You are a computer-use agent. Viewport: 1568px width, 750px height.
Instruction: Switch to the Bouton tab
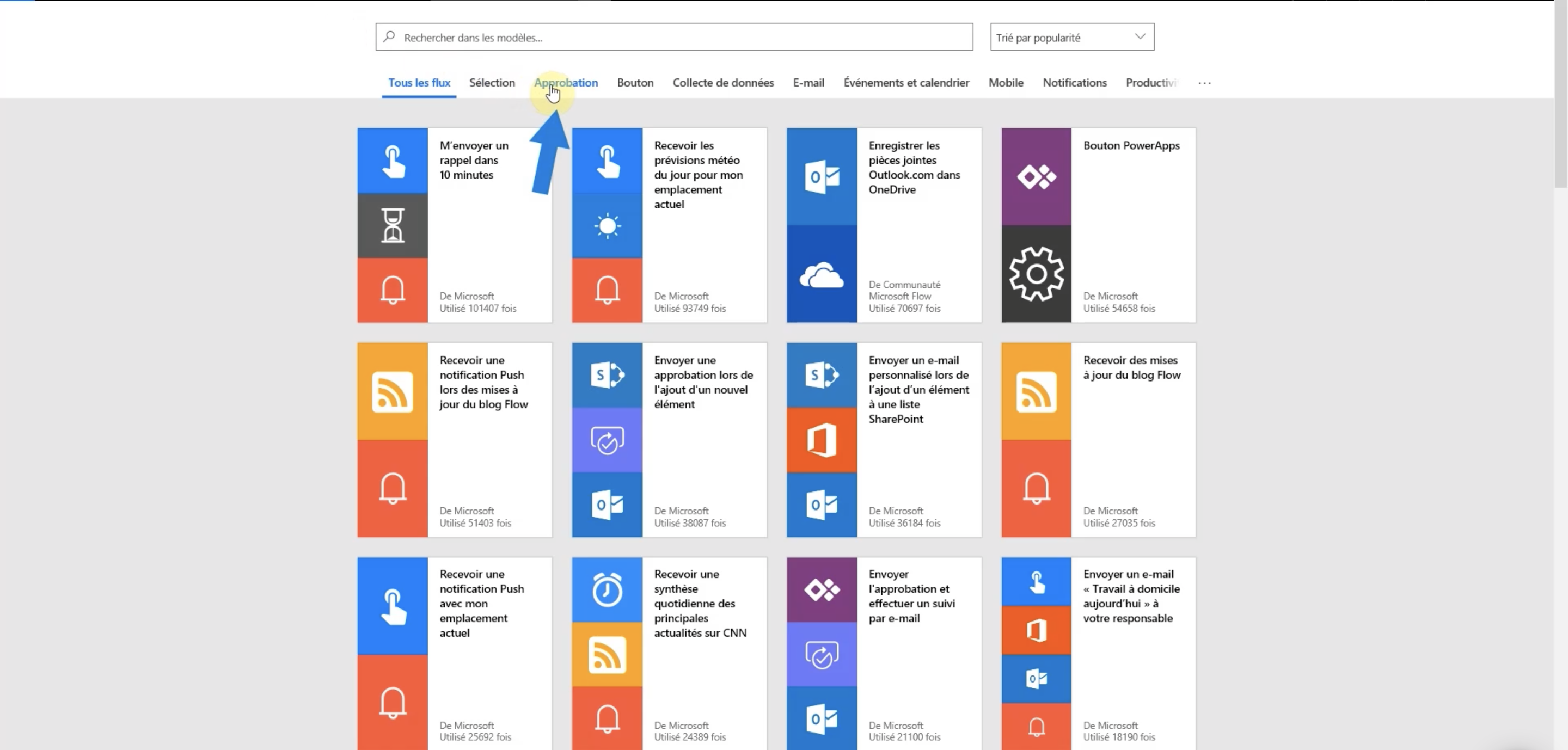tap(635, 82)
